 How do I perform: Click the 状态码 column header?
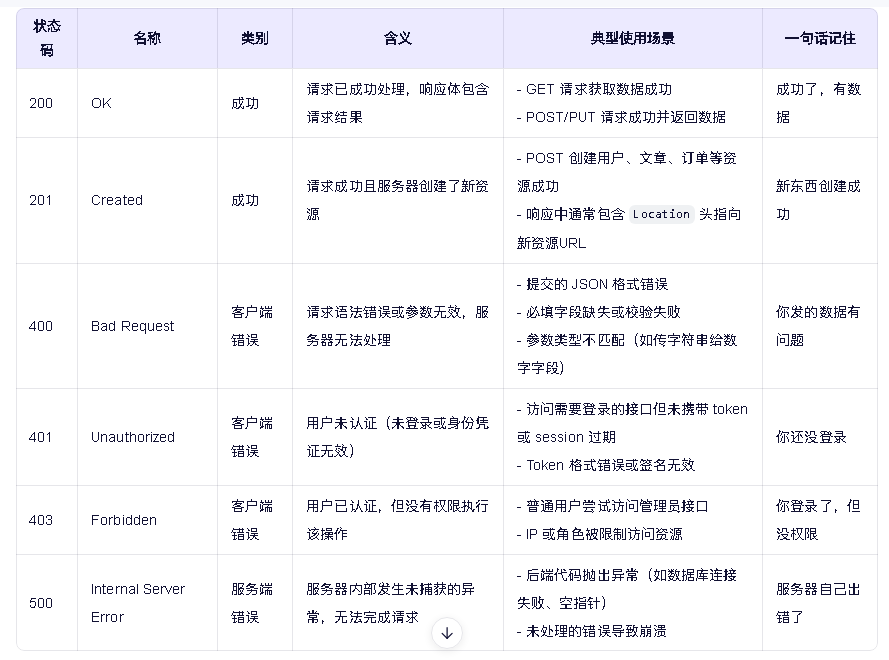coord(46,38)
